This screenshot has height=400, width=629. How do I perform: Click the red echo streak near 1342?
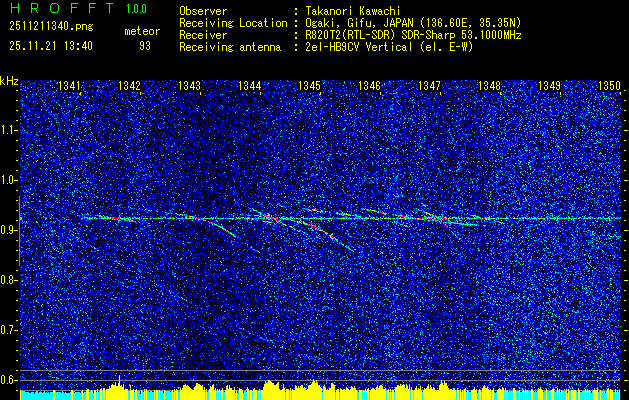(x=116, y=218)
